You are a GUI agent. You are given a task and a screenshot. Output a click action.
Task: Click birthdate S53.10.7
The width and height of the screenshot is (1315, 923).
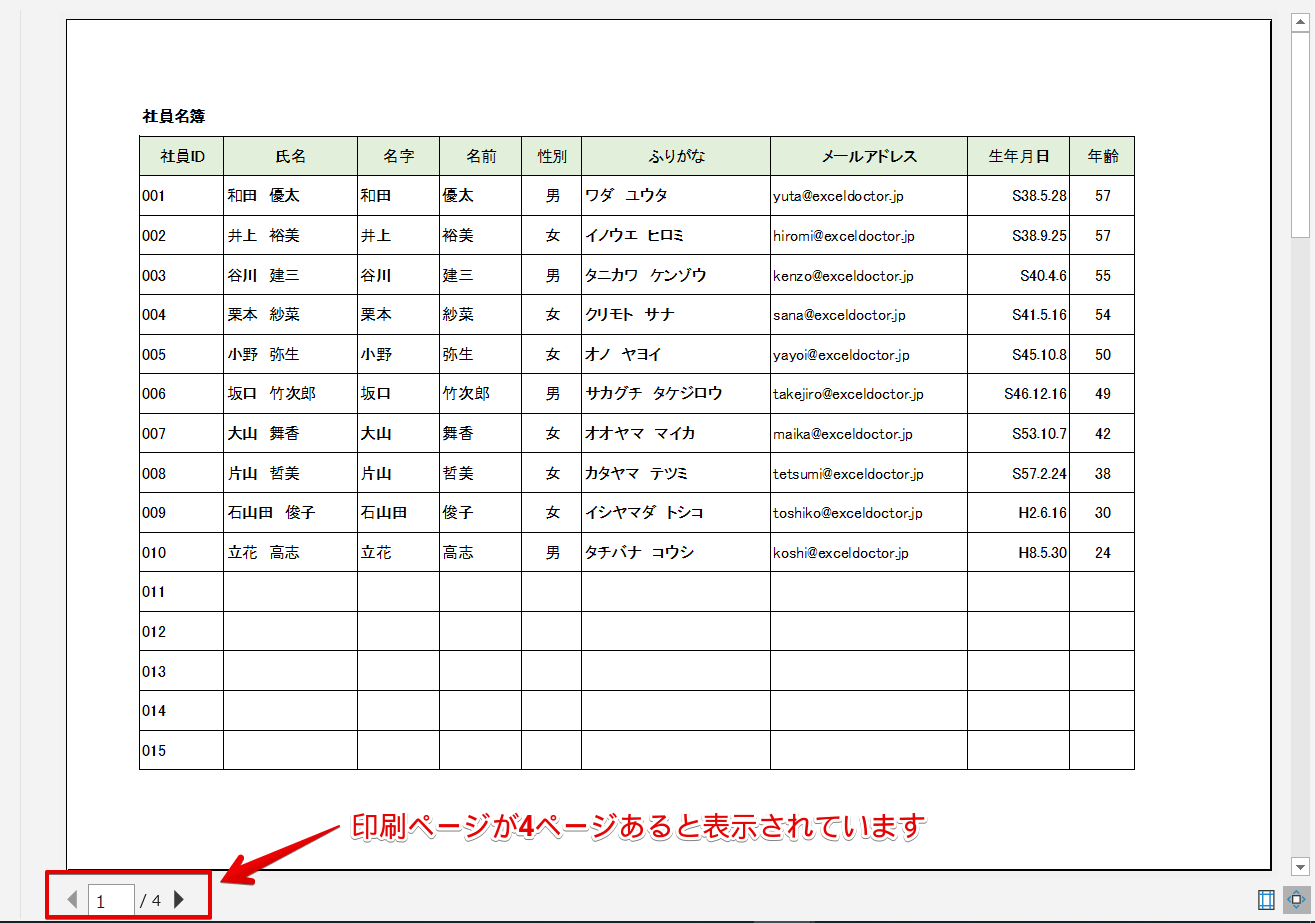click(1039, 434)
